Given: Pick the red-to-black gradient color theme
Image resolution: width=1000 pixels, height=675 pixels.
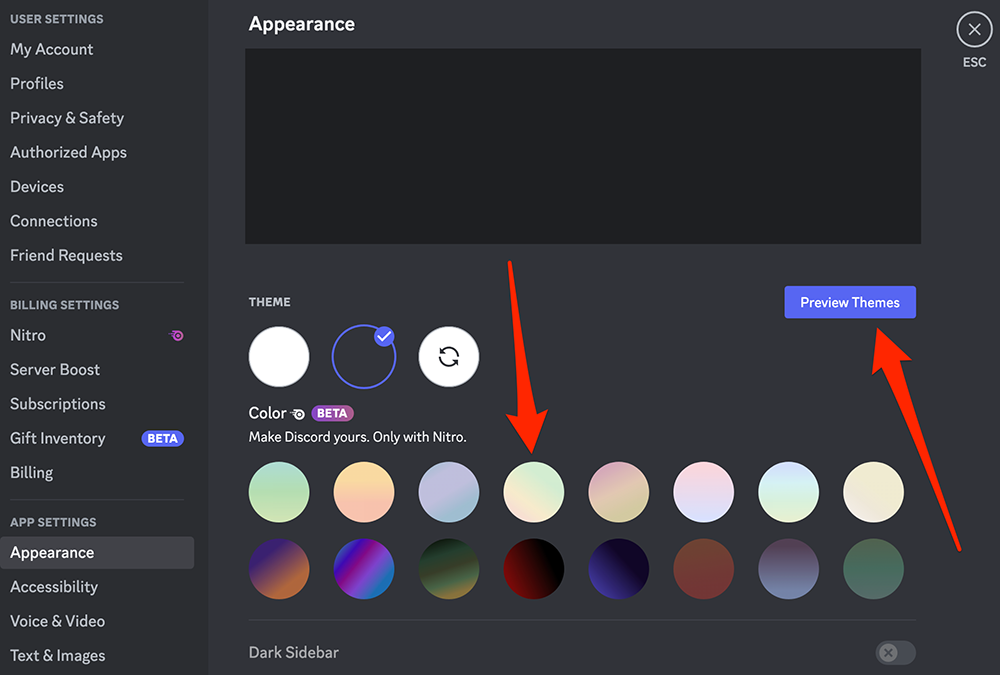Looking at the screenshot, I should click(x=533, y=569).
